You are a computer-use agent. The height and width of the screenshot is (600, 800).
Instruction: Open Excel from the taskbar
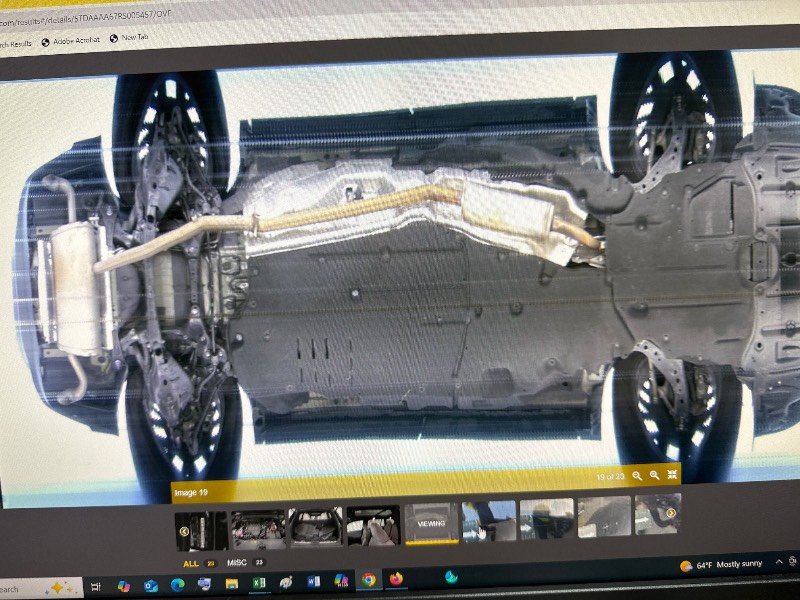coord(258,582)
